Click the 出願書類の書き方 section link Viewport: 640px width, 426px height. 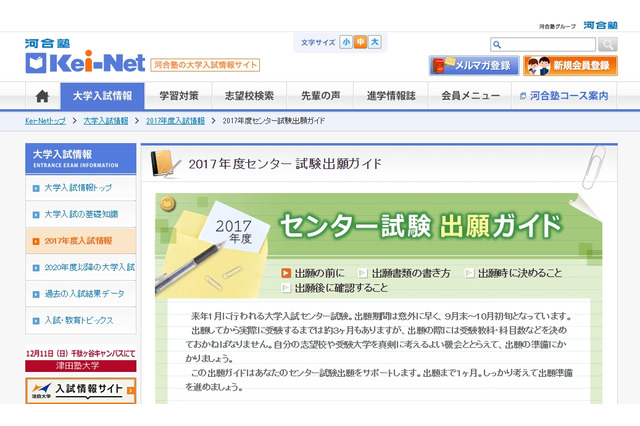[x=411, y=273]
